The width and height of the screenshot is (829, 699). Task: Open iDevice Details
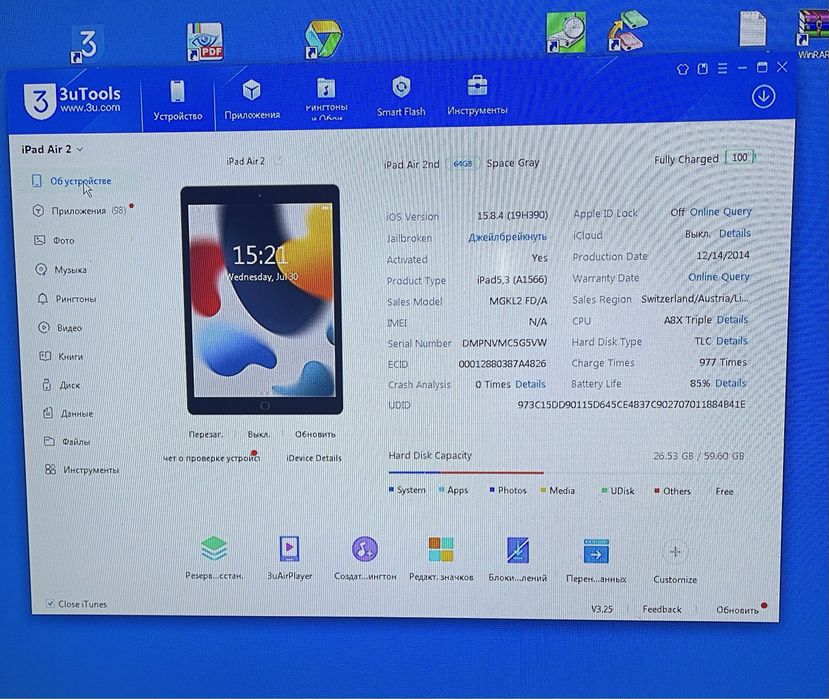[x=314, y=458]
